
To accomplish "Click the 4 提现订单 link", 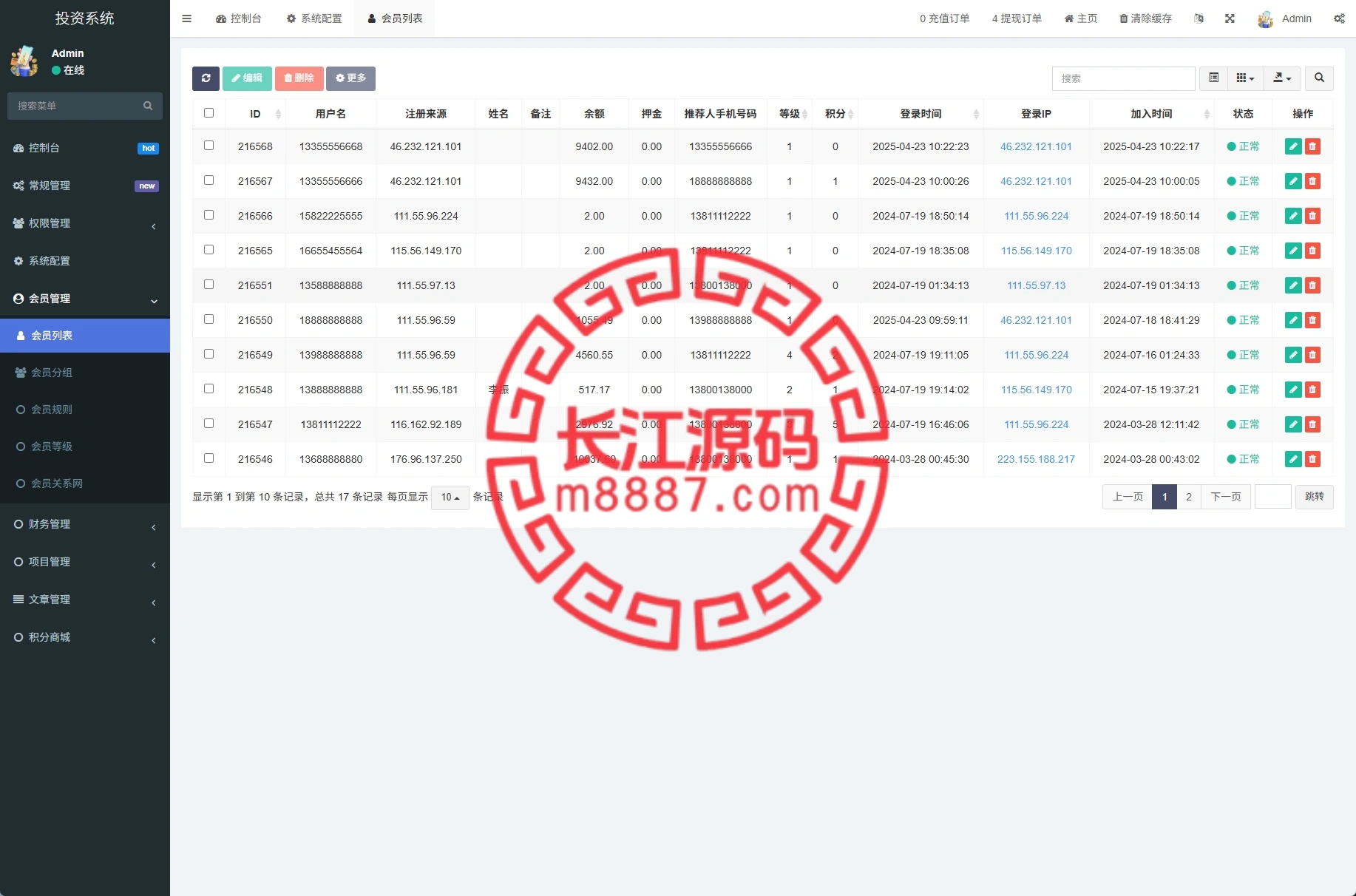I will click(1017, 18).
